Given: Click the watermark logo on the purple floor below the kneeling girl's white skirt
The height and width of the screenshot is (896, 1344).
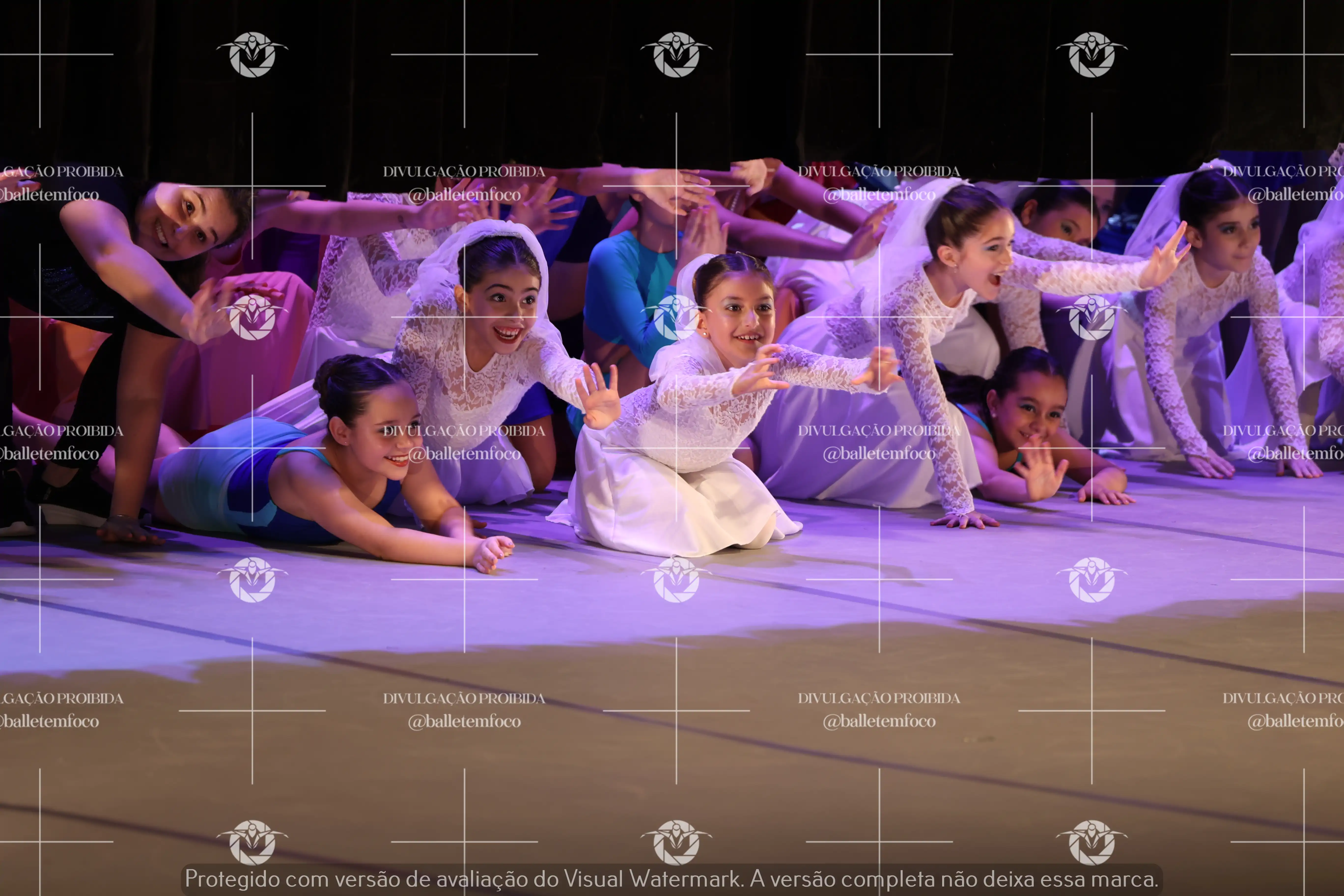Looking at the screenshot, I should click(x=676, y=579).
